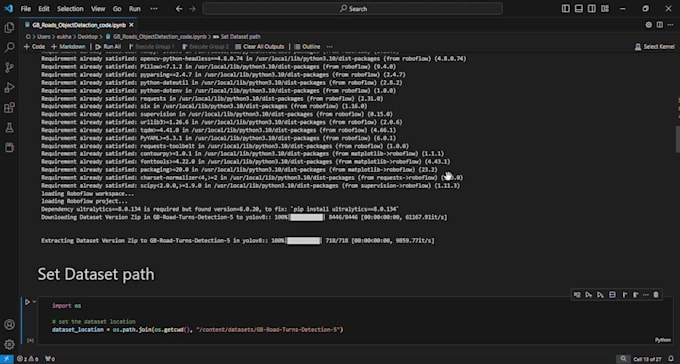Click the Set Dataset path heading

click(x=96, y=274)
